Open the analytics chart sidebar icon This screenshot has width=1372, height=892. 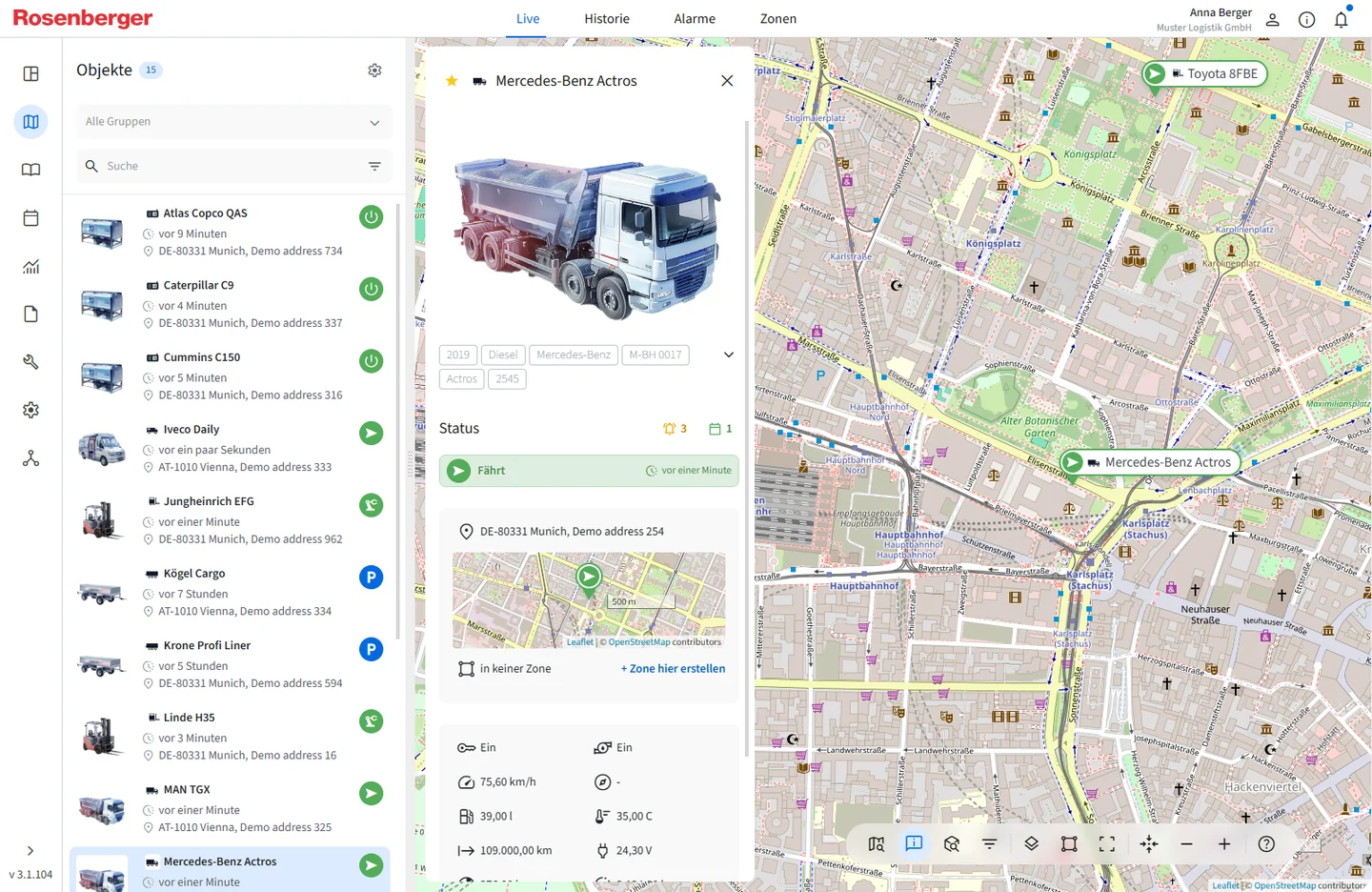(30, 266)
